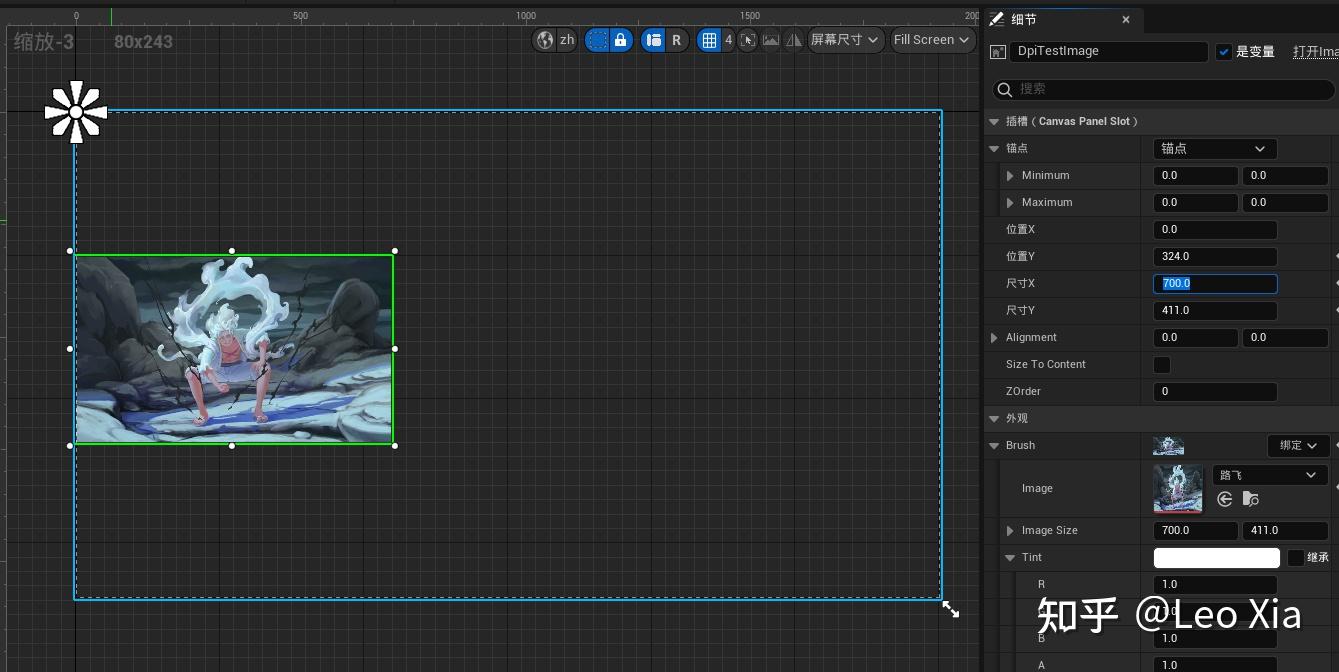The width and height of the screenshot is (1339, 672).
Task: Click the magnifier icon in details search
Action: tap(1005, 90)
